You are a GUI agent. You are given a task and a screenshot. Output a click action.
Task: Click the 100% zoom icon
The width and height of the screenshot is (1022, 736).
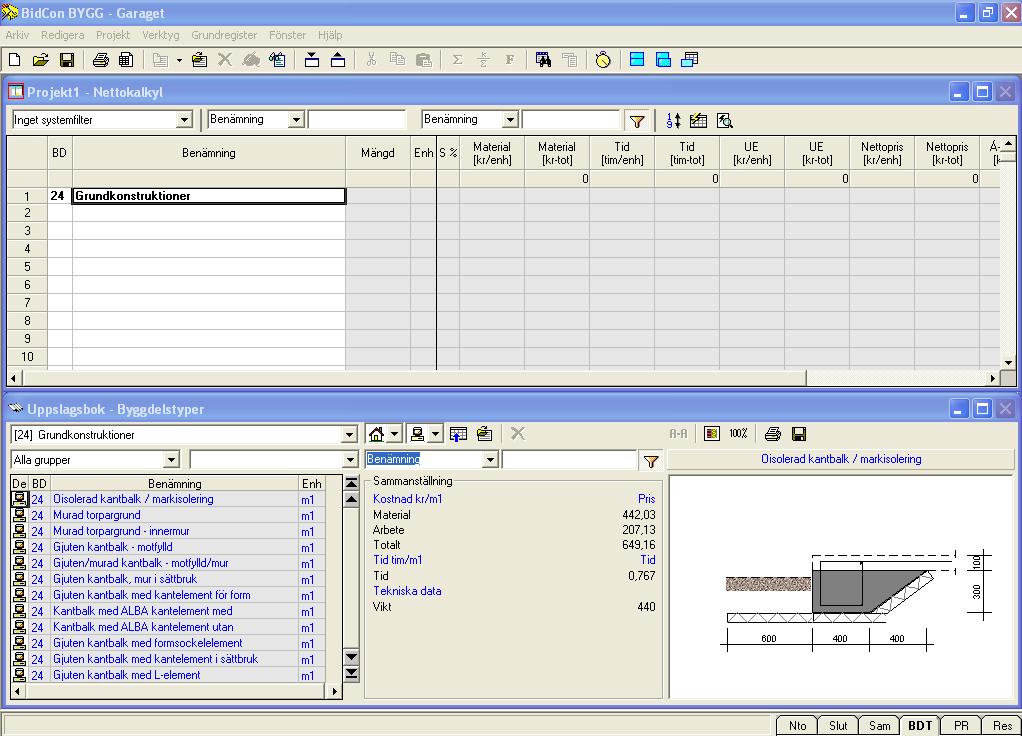[738, 434]
